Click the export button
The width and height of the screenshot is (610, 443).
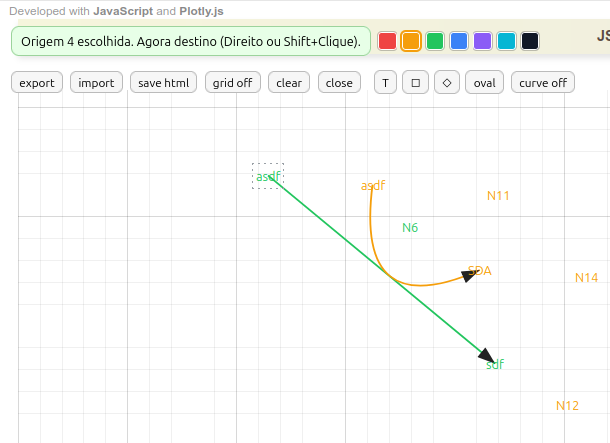[x=37, y=82]
